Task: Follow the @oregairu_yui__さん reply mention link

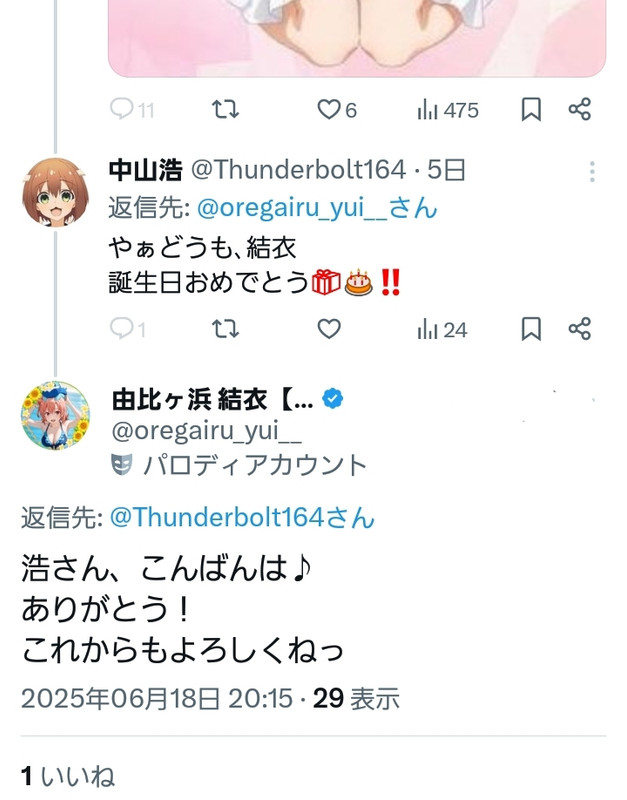Action: tap(317, 208)
